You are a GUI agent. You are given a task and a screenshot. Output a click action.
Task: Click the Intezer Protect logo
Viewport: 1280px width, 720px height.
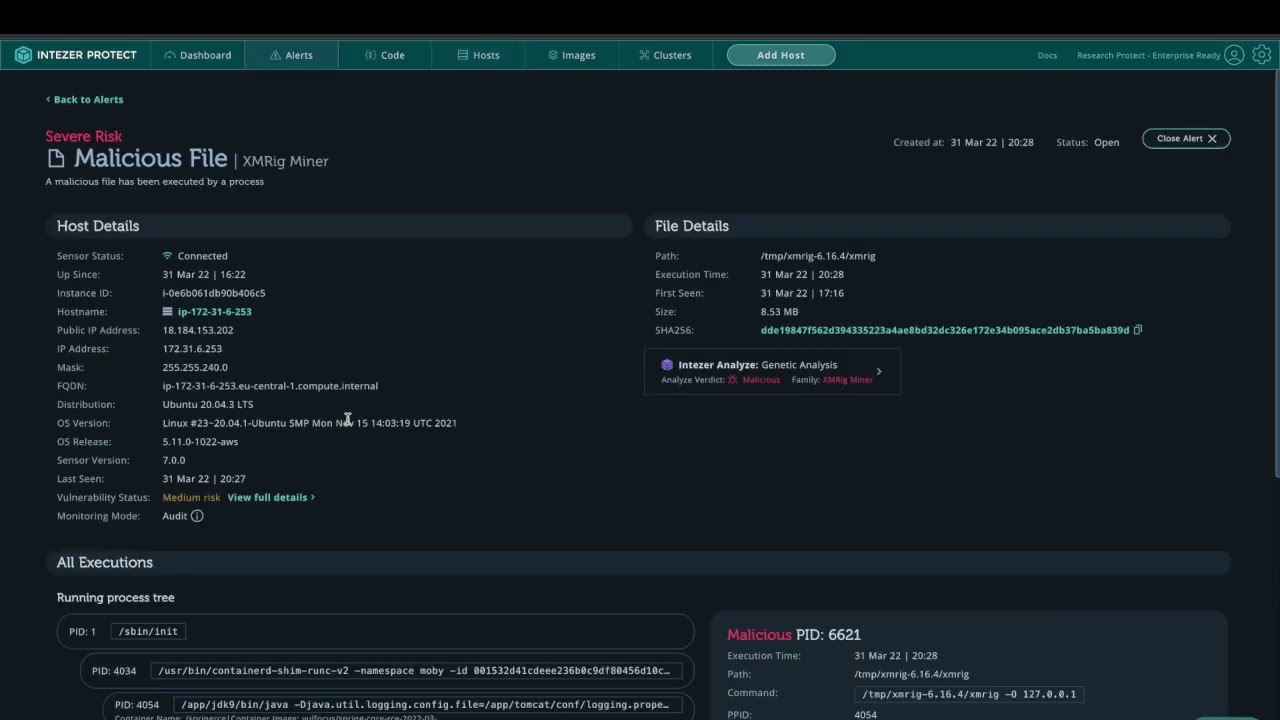tap(76, 55)
